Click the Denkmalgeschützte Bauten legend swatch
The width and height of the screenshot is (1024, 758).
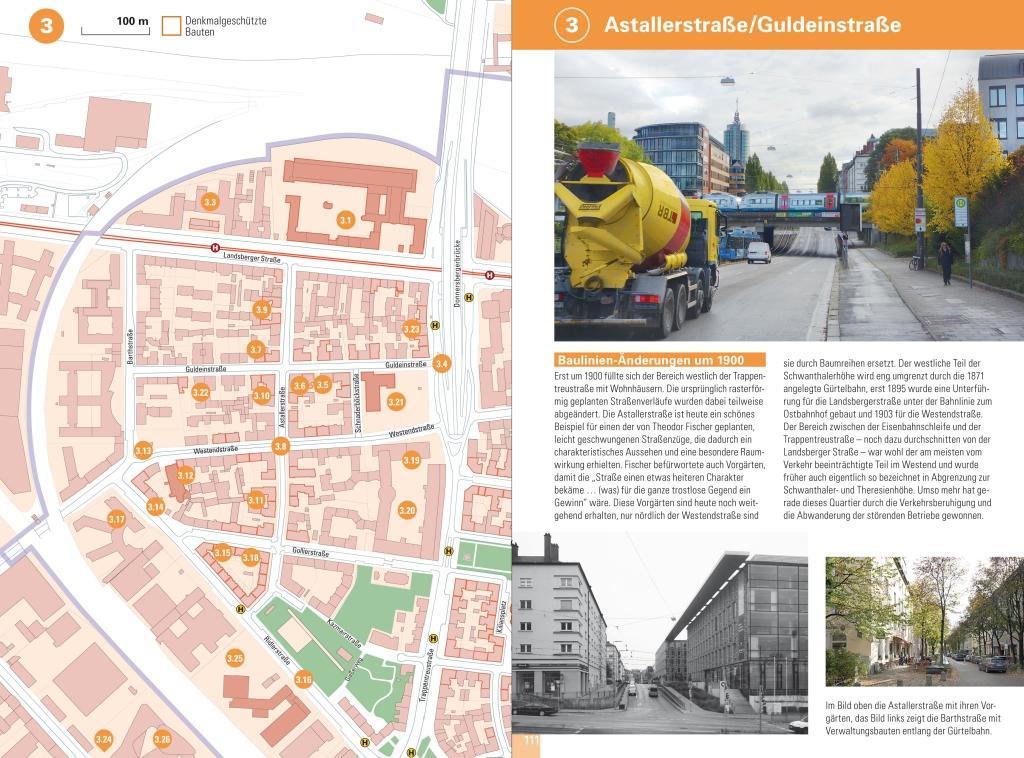pyautogui.click(x=171, y=26)
